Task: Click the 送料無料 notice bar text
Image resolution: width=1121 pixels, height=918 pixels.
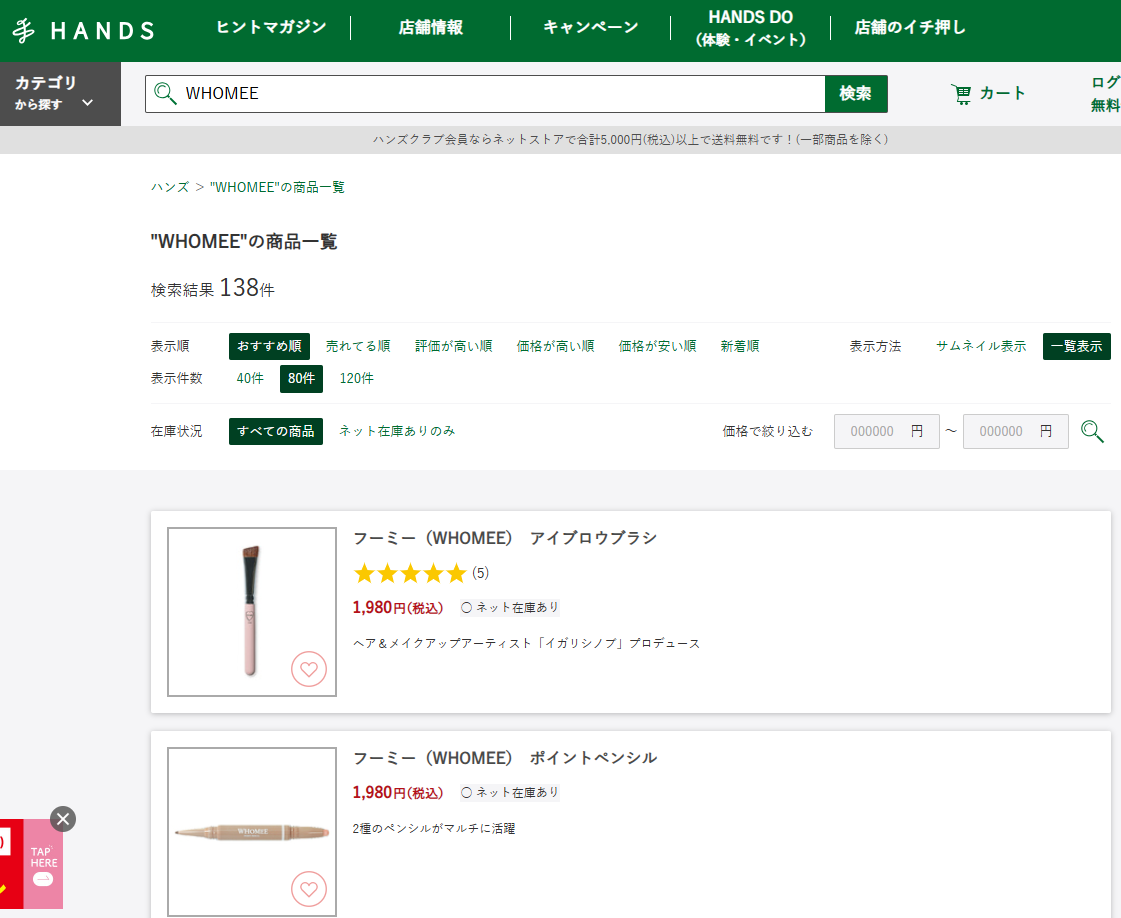Action: (x=630, y=139)
